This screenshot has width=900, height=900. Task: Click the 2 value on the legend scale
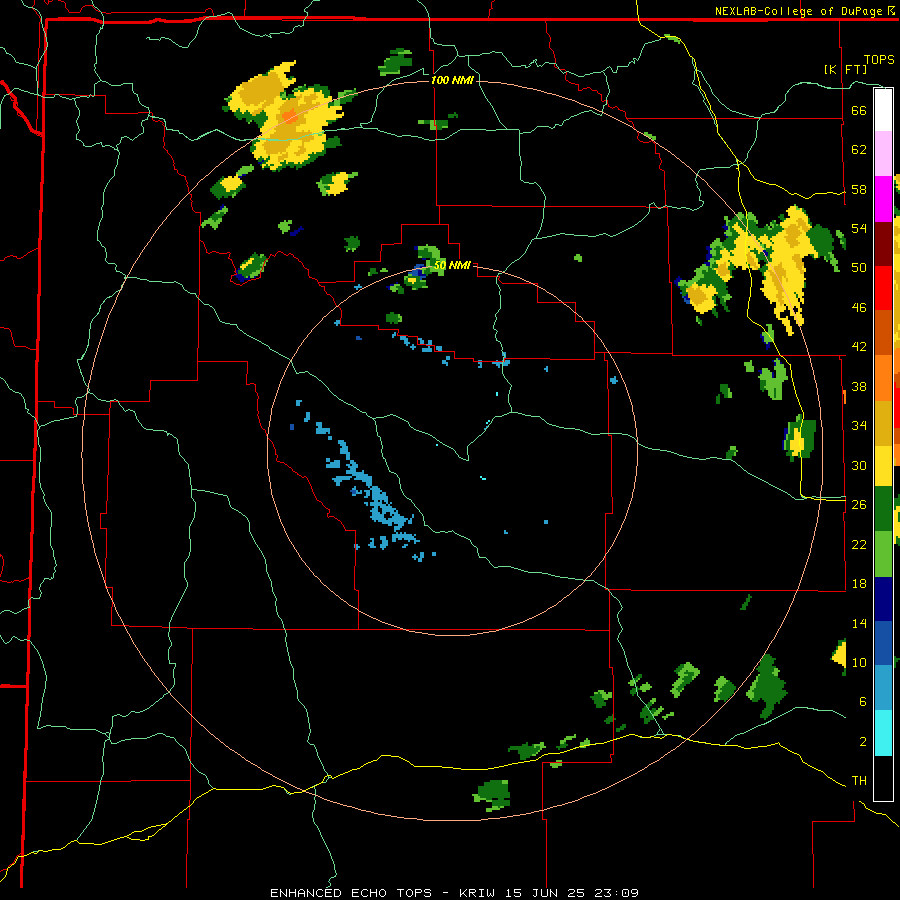tap(862, 742)
